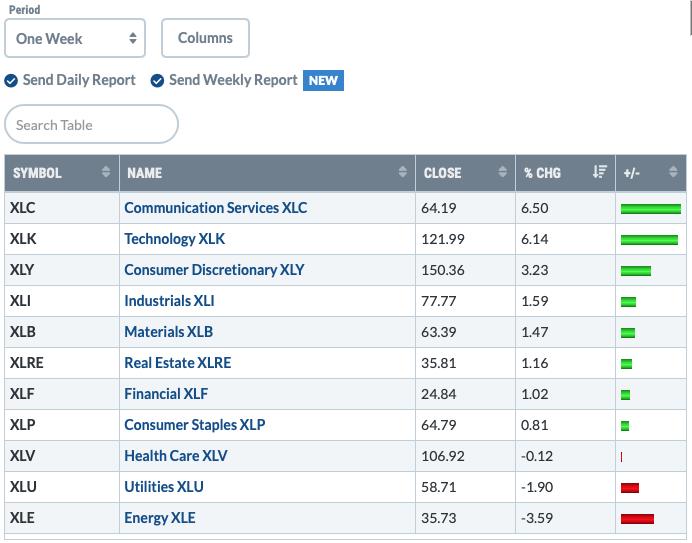Select the % CHG column header

coord(542,173)
